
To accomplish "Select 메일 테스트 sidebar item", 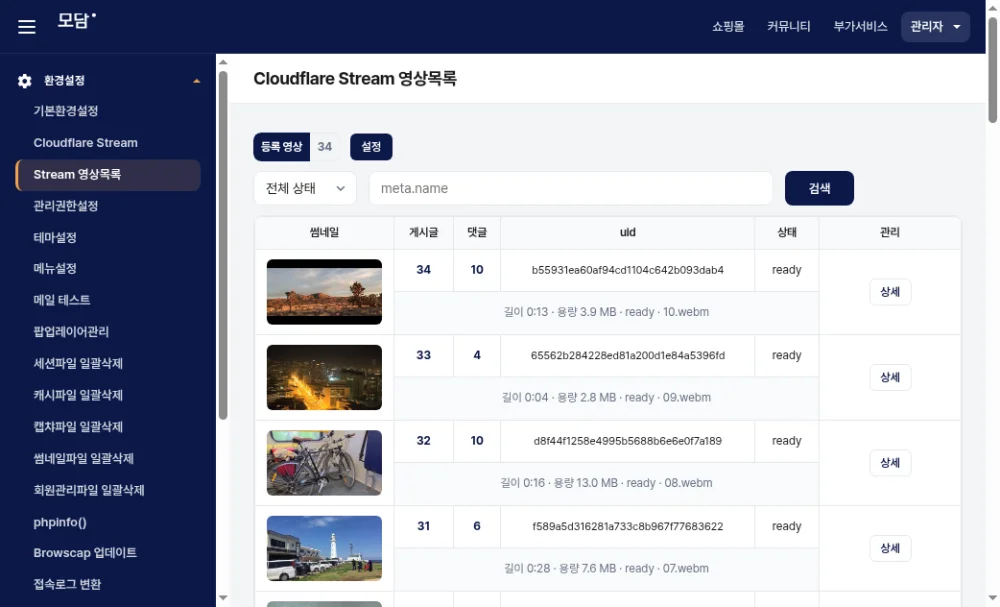I will point(62,300).
